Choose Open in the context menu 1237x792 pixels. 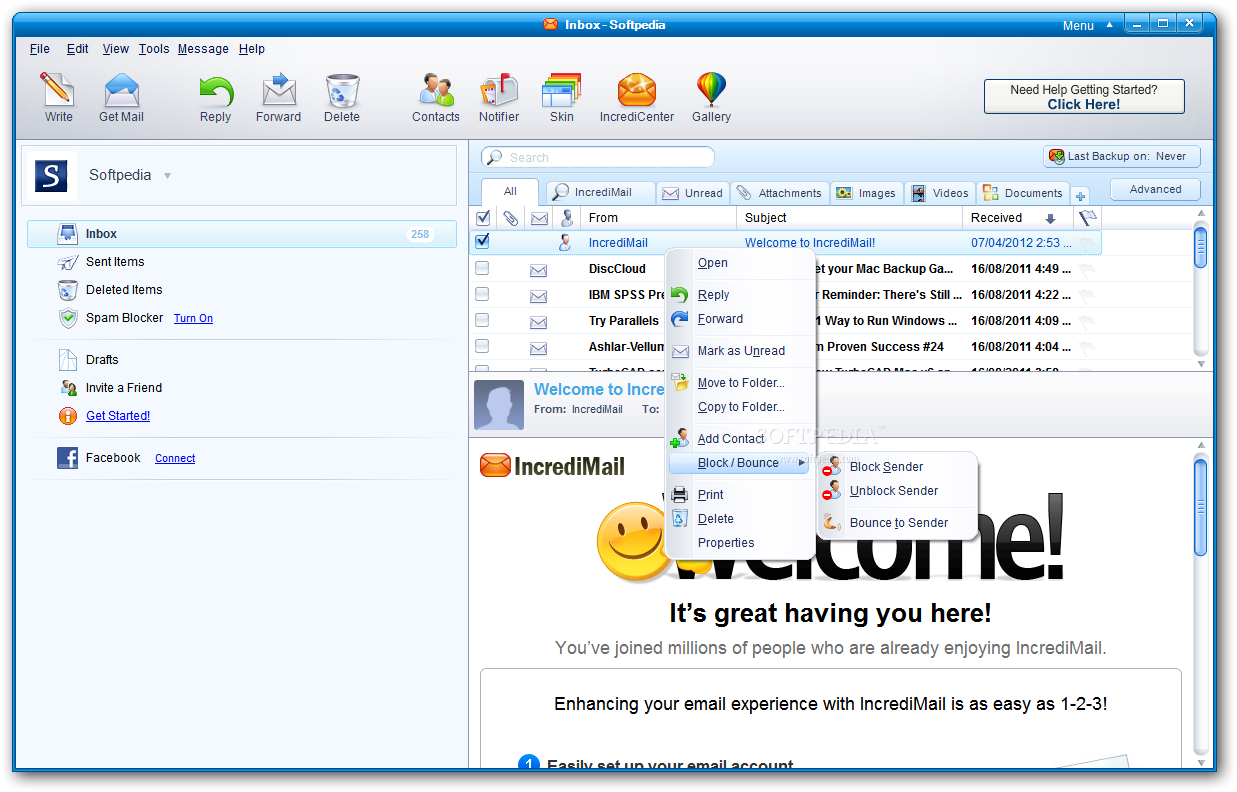pyautogui.click(x=741, y=263)
